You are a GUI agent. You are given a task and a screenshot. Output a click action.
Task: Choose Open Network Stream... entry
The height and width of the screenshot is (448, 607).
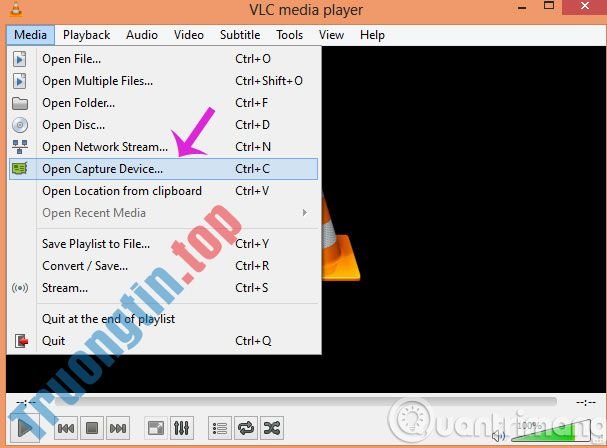tap(163, 147)
